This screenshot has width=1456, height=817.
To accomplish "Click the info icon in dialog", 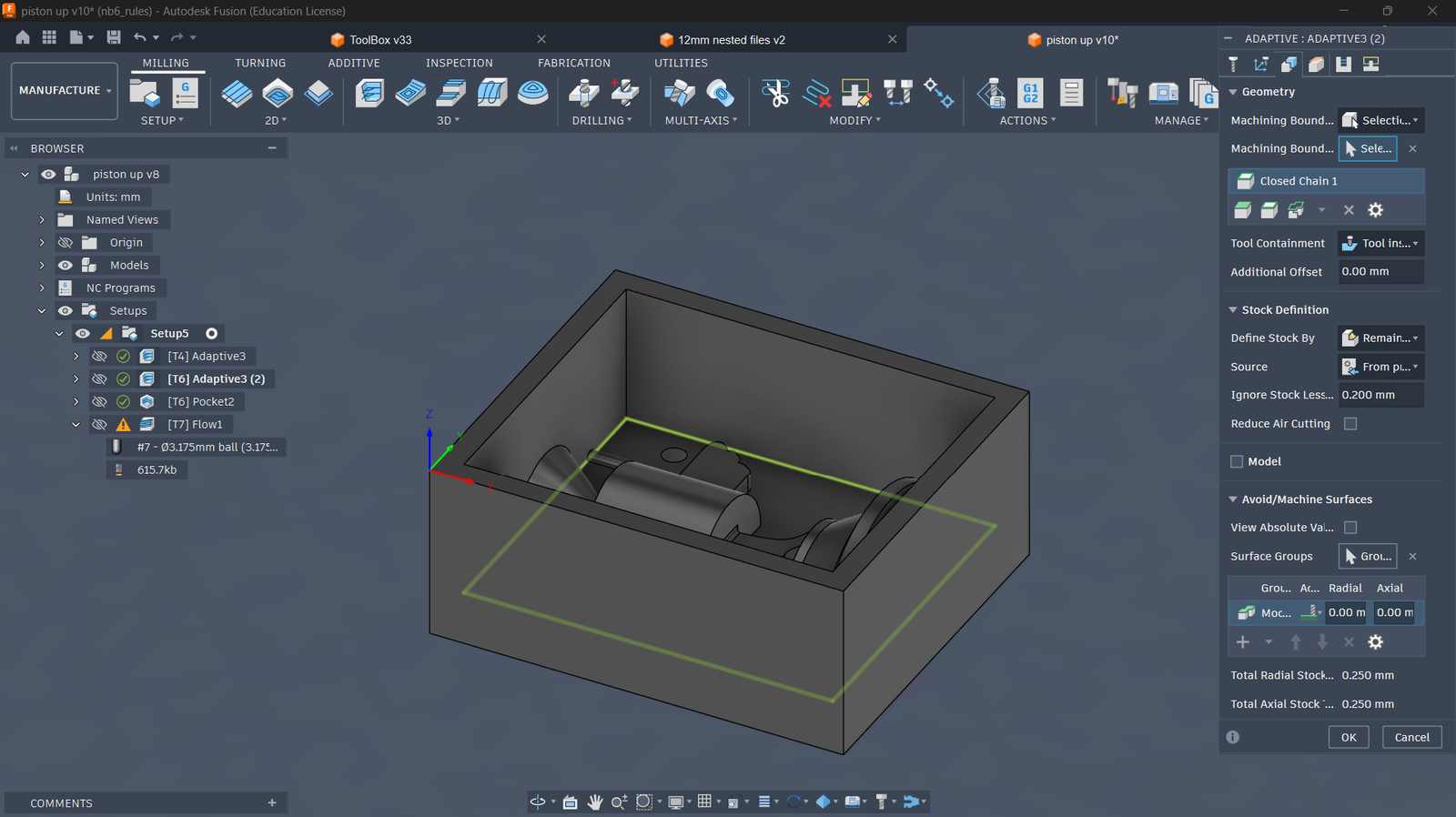I will pyautogui.click(x=1233, y=737).
